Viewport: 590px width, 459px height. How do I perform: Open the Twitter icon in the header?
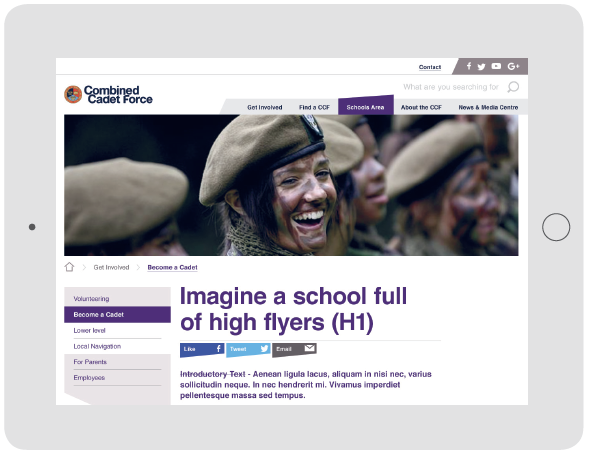point(481,67)
